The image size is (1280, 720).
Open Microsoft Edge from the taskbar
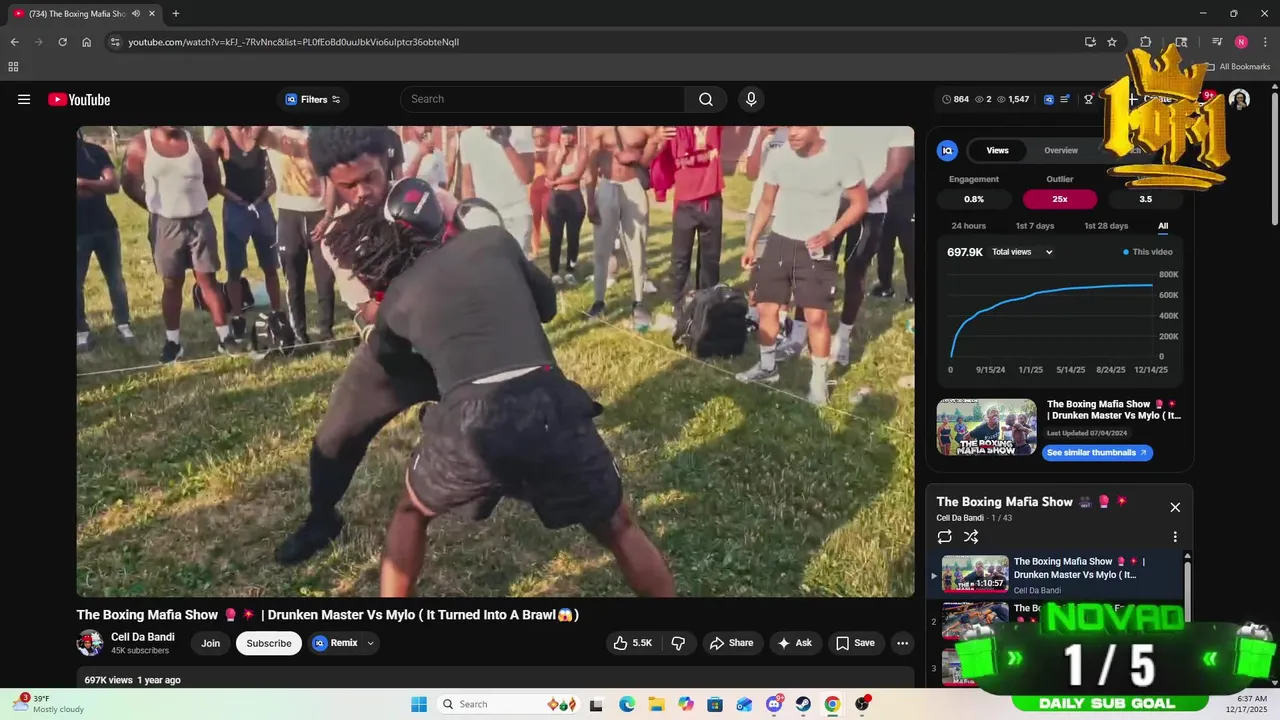click(627, 704)
